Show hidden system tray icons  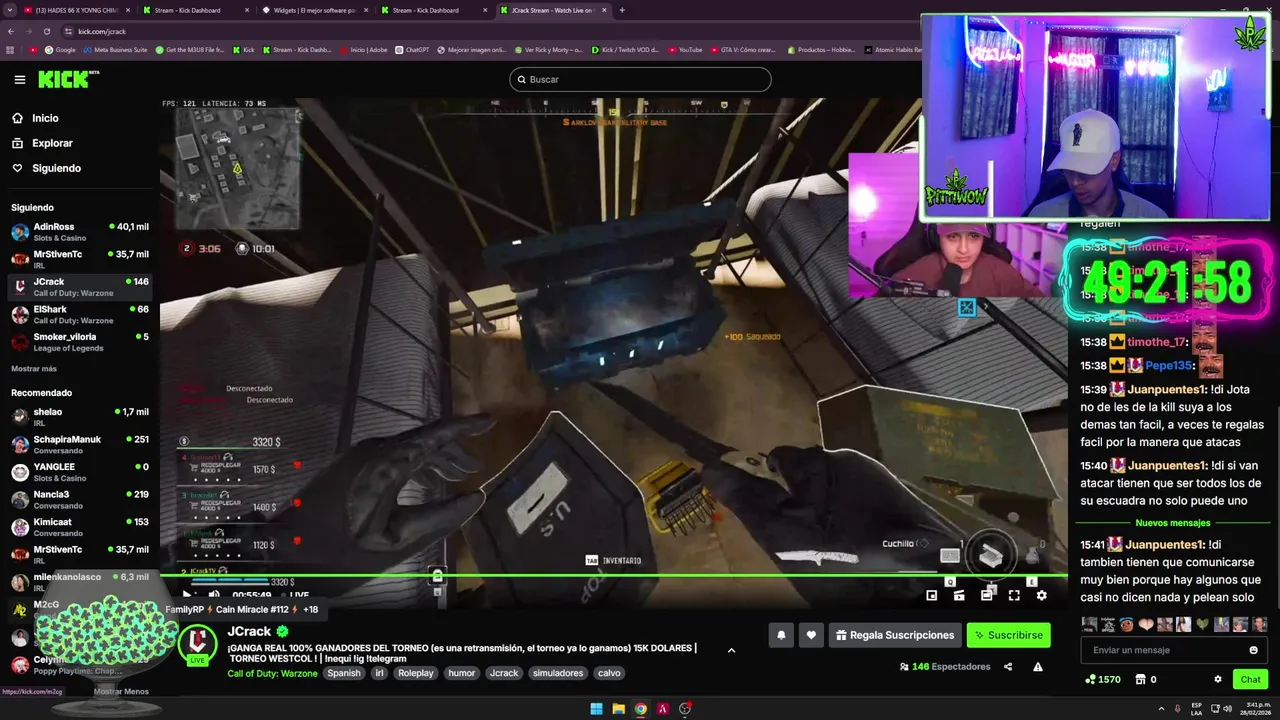(x=1159, y=709)
